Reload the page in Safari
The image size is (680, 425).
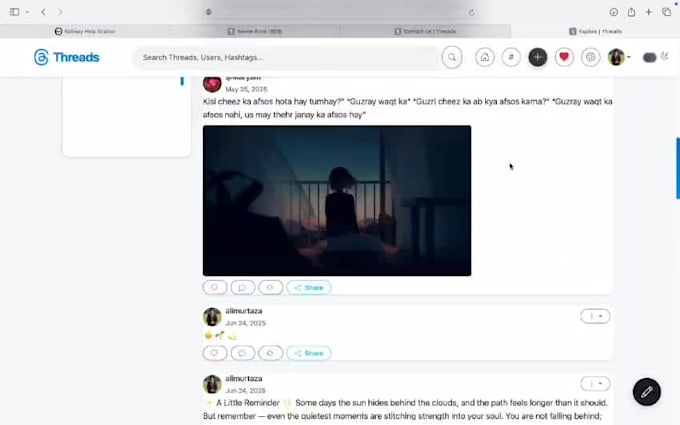click(471, 12)
